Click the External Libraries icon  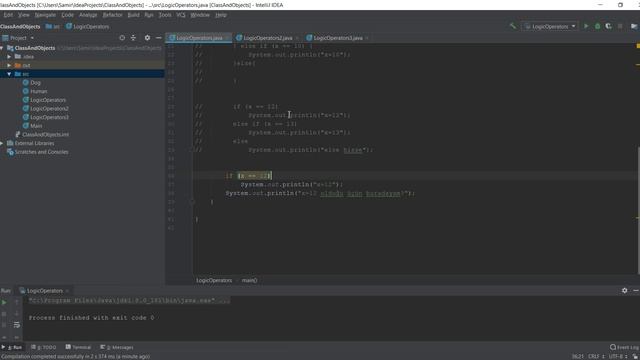tap(10, 143)
